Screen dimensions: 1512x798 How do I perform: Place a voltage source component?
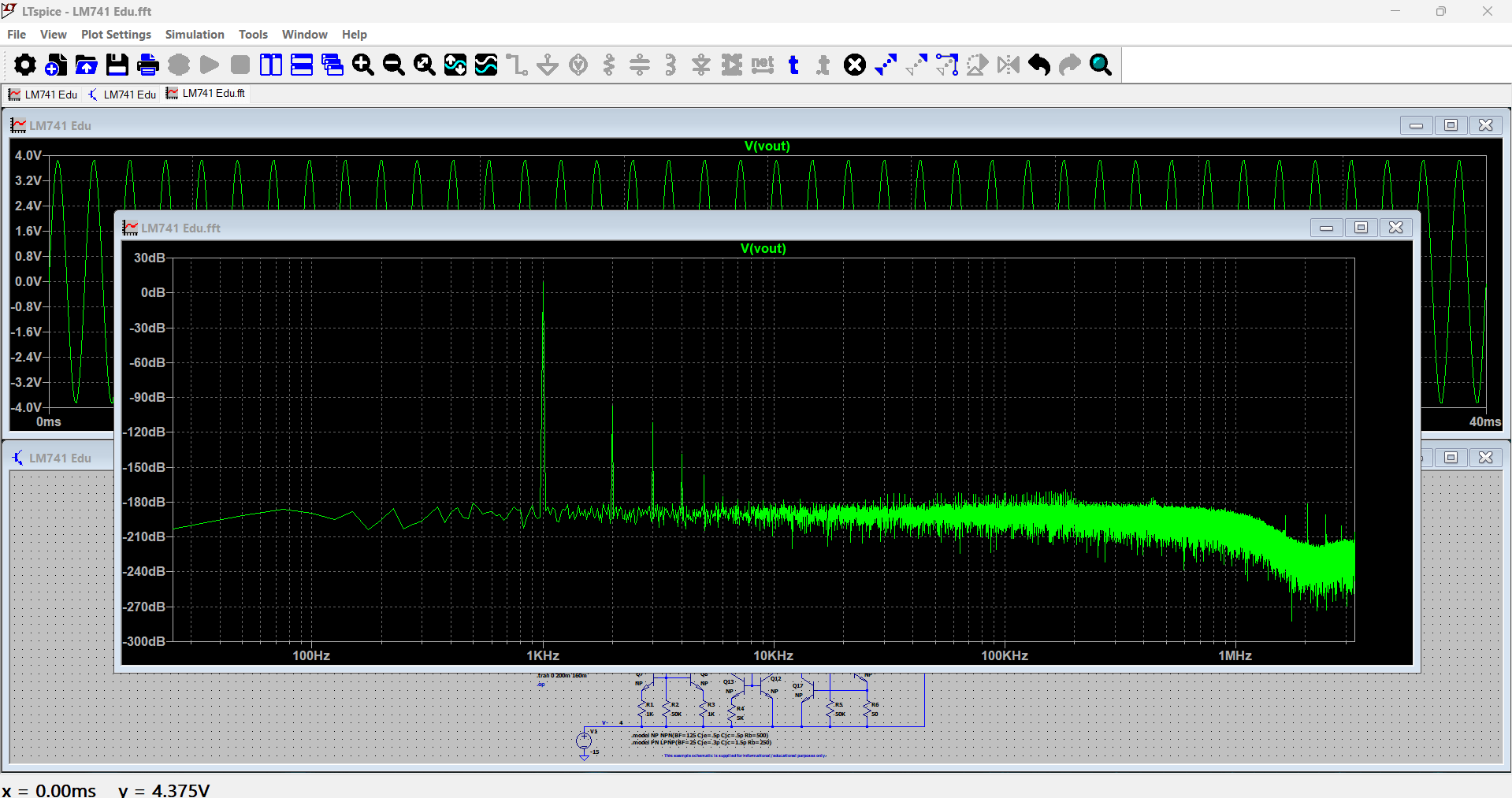(x=578, y=65)
